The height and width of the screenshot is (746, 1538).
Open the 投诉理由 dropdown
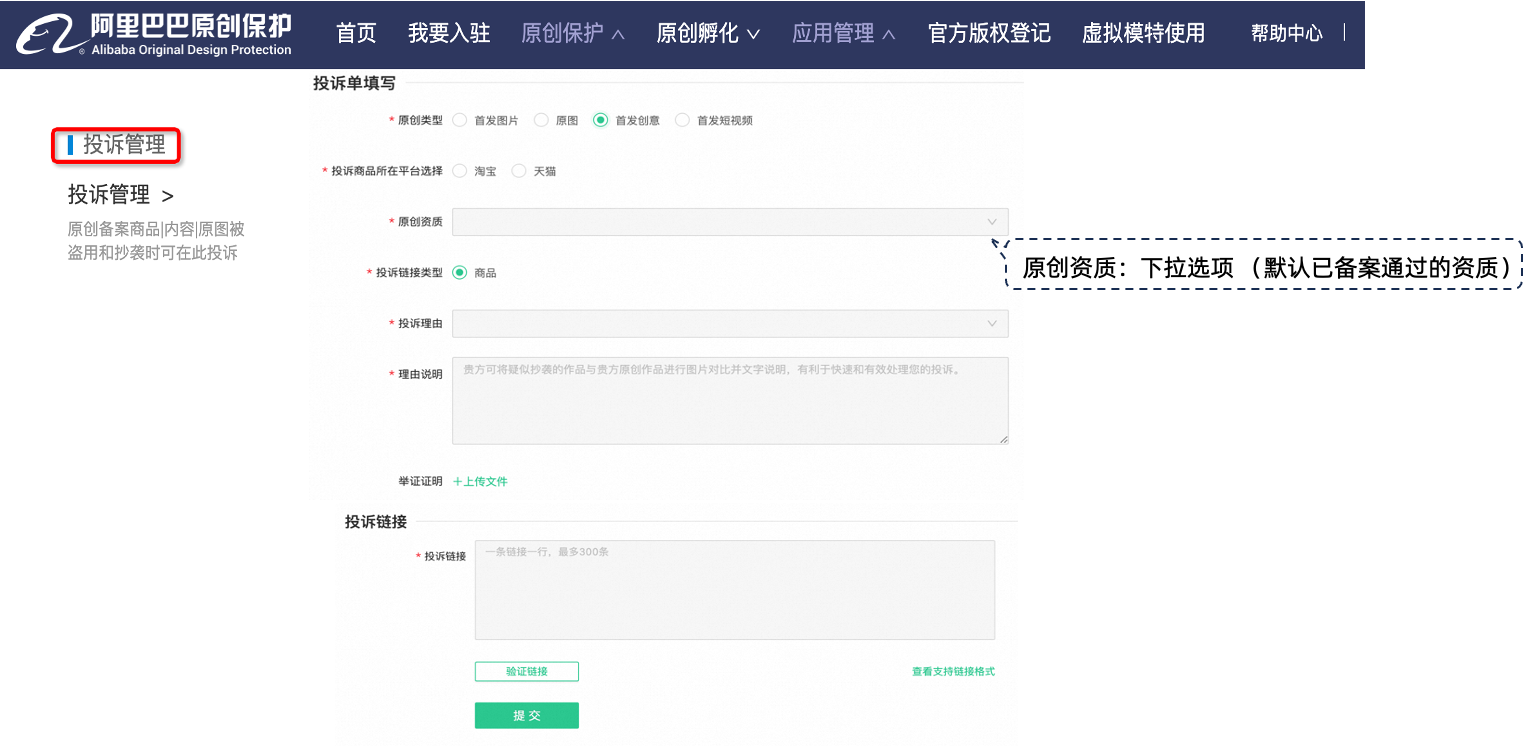click(730, 323)
